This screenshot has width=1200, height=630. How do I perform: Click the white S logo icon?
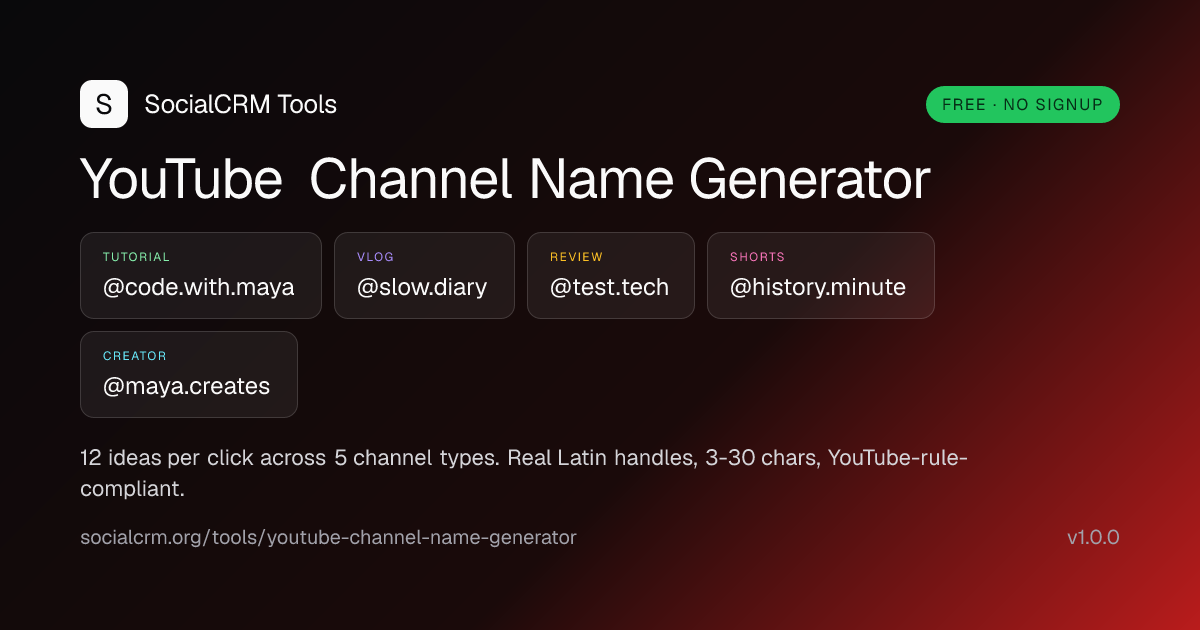pyautogui.click(x=104, y=104)
